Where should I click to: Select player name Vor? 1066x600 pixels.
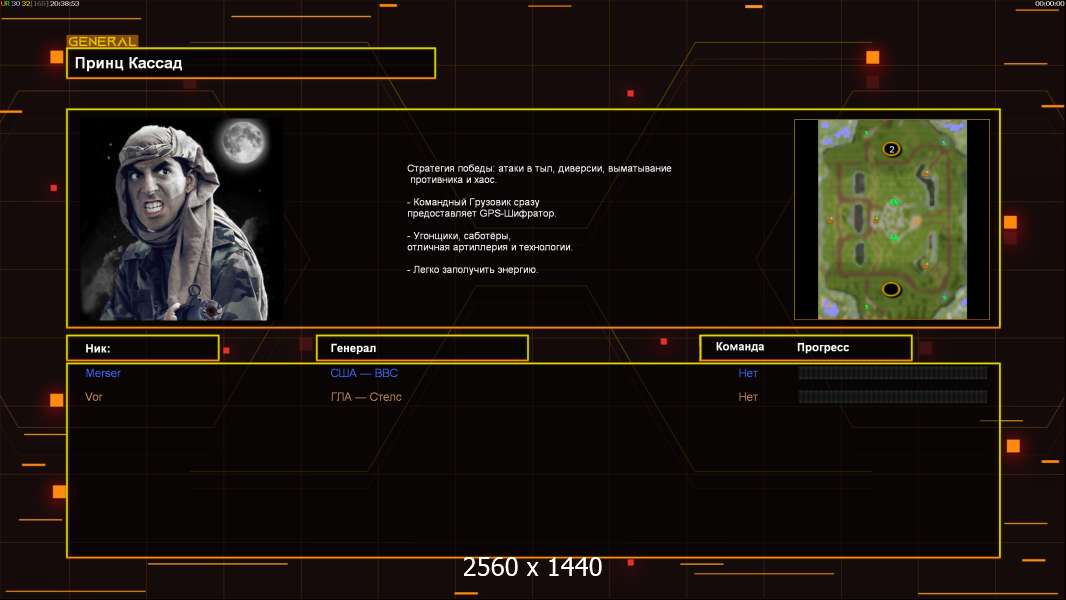click(x=94, y=397)
